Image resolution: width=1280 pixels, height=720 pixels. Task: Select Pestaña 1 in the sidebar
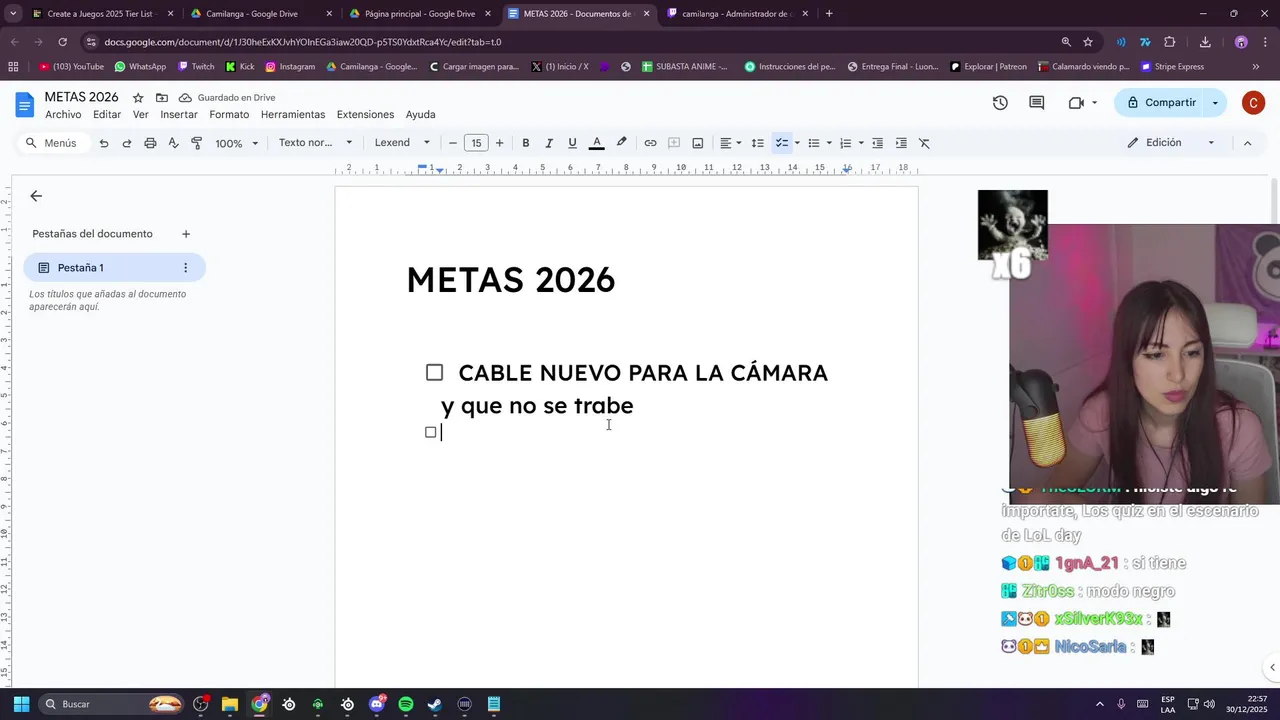(114, 268)
